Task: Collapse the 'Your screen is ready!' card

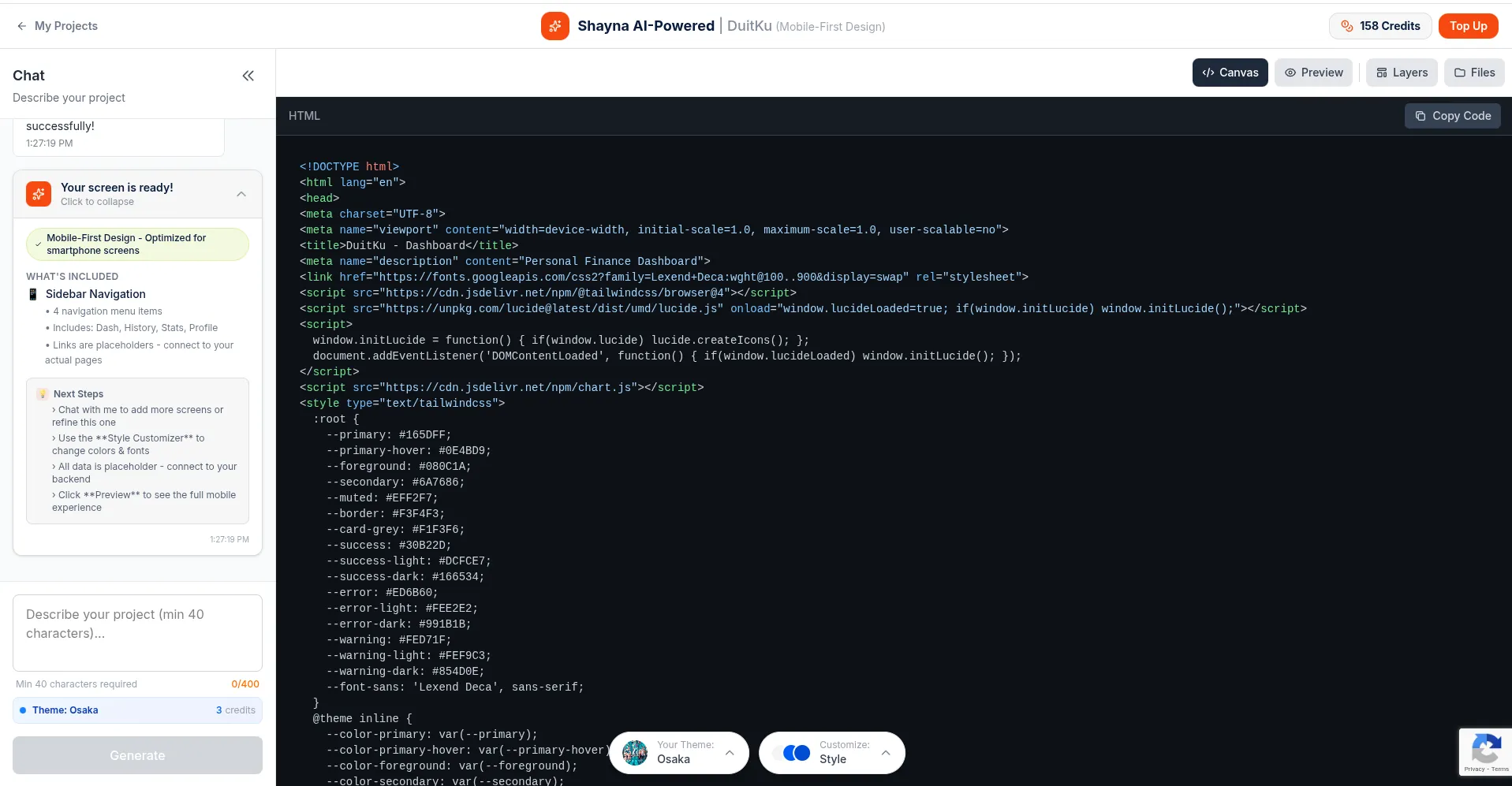Action: click(241, 194)
